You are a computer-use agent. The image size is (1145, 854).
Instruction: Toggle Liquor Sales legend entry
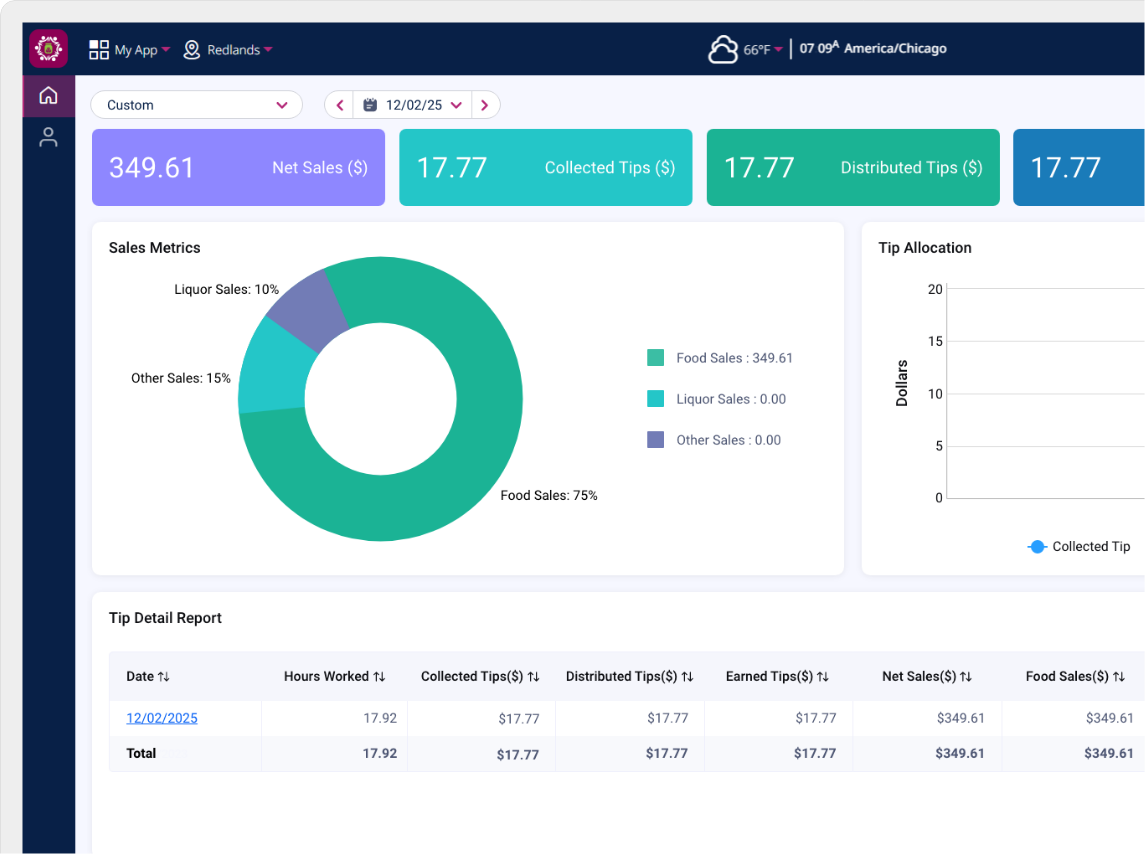(x=718, y=399)
